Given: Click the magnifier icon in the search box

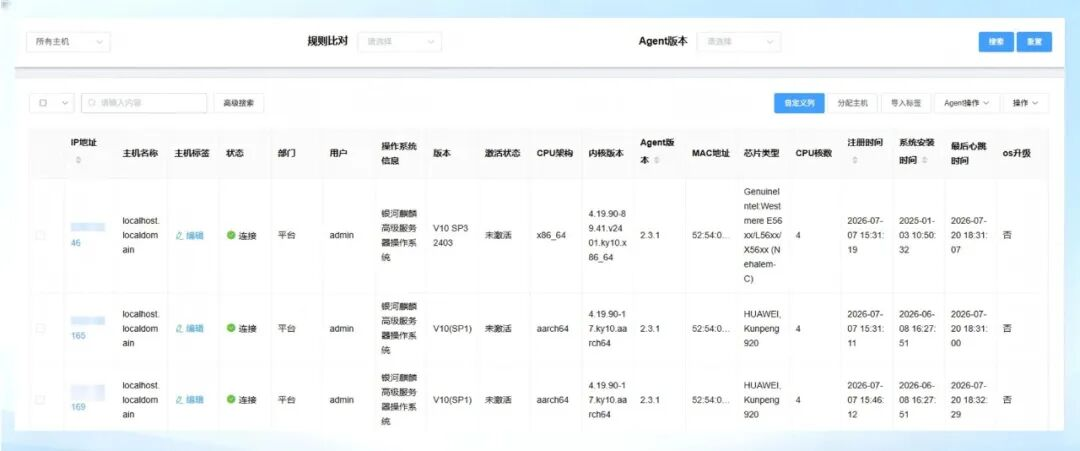Looking at the screenshot, I should click(92, 103).
